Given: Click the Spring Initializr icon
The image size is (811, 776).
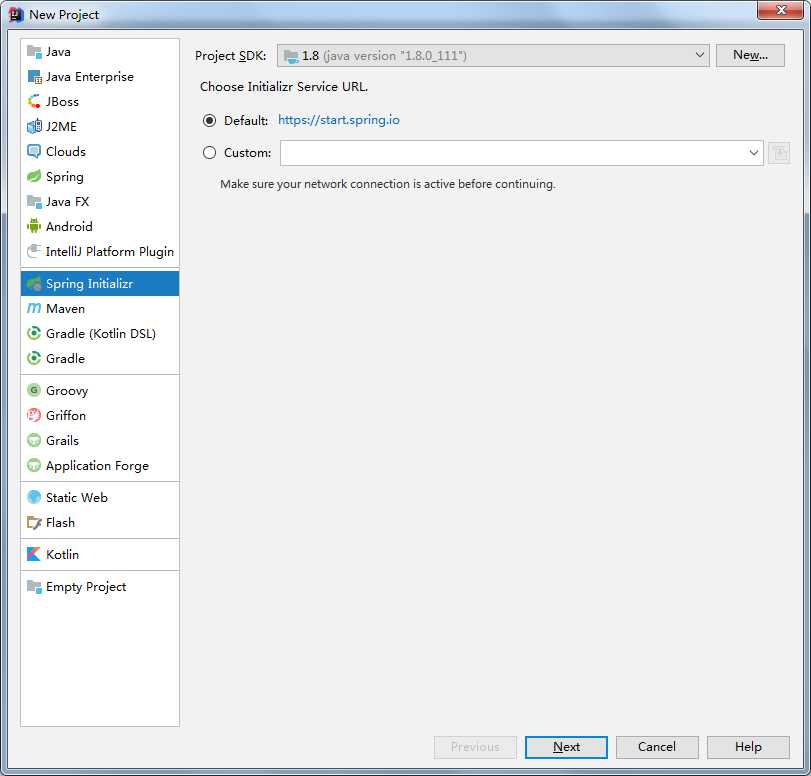Looking at the screenshot, I should pos(34,283).
